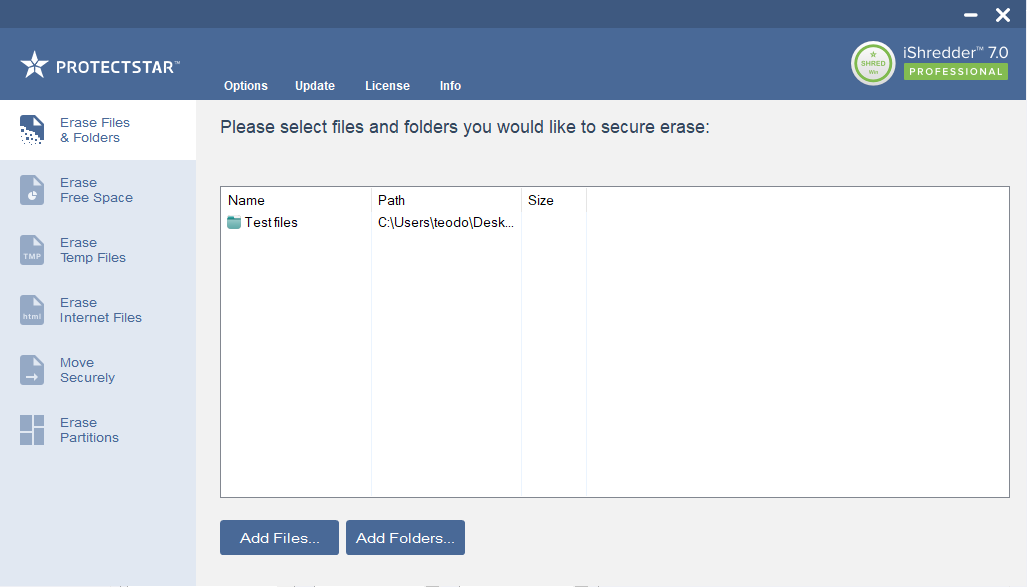The width and height of the screenshot is (1027, 587).
Task: Click the Erase Temp Files TMP icon
Action: [x=32, y=250]
